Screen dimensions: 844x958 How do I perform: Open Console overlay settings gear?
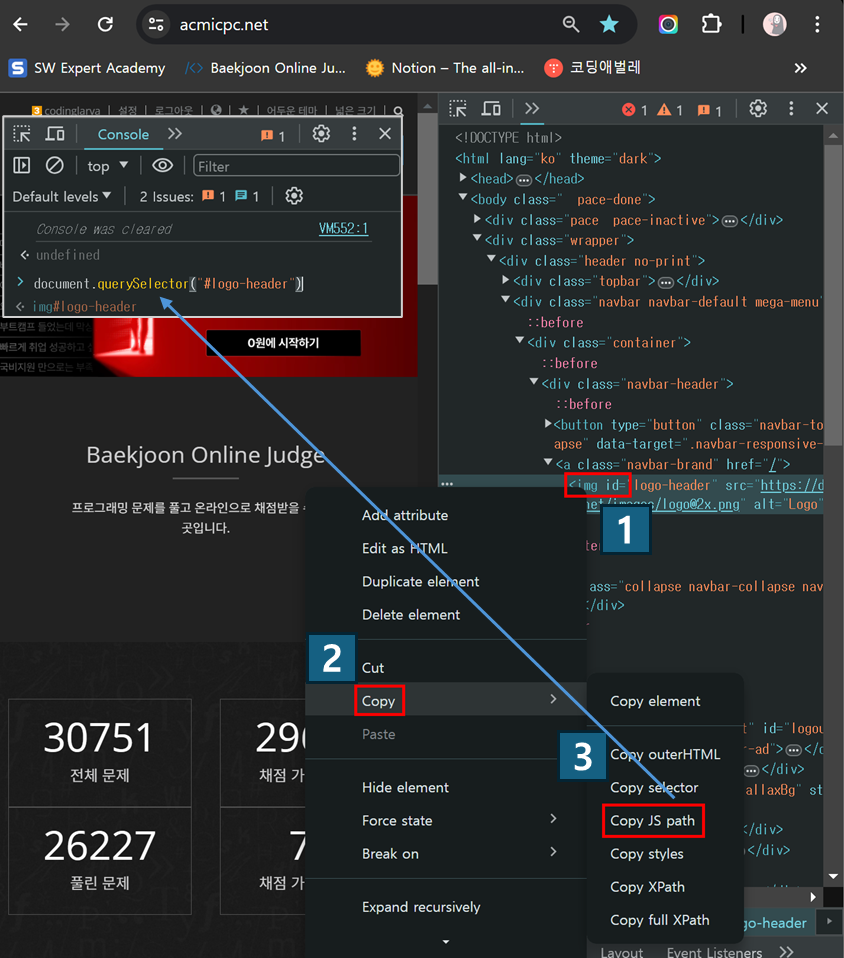coord(321,134)
